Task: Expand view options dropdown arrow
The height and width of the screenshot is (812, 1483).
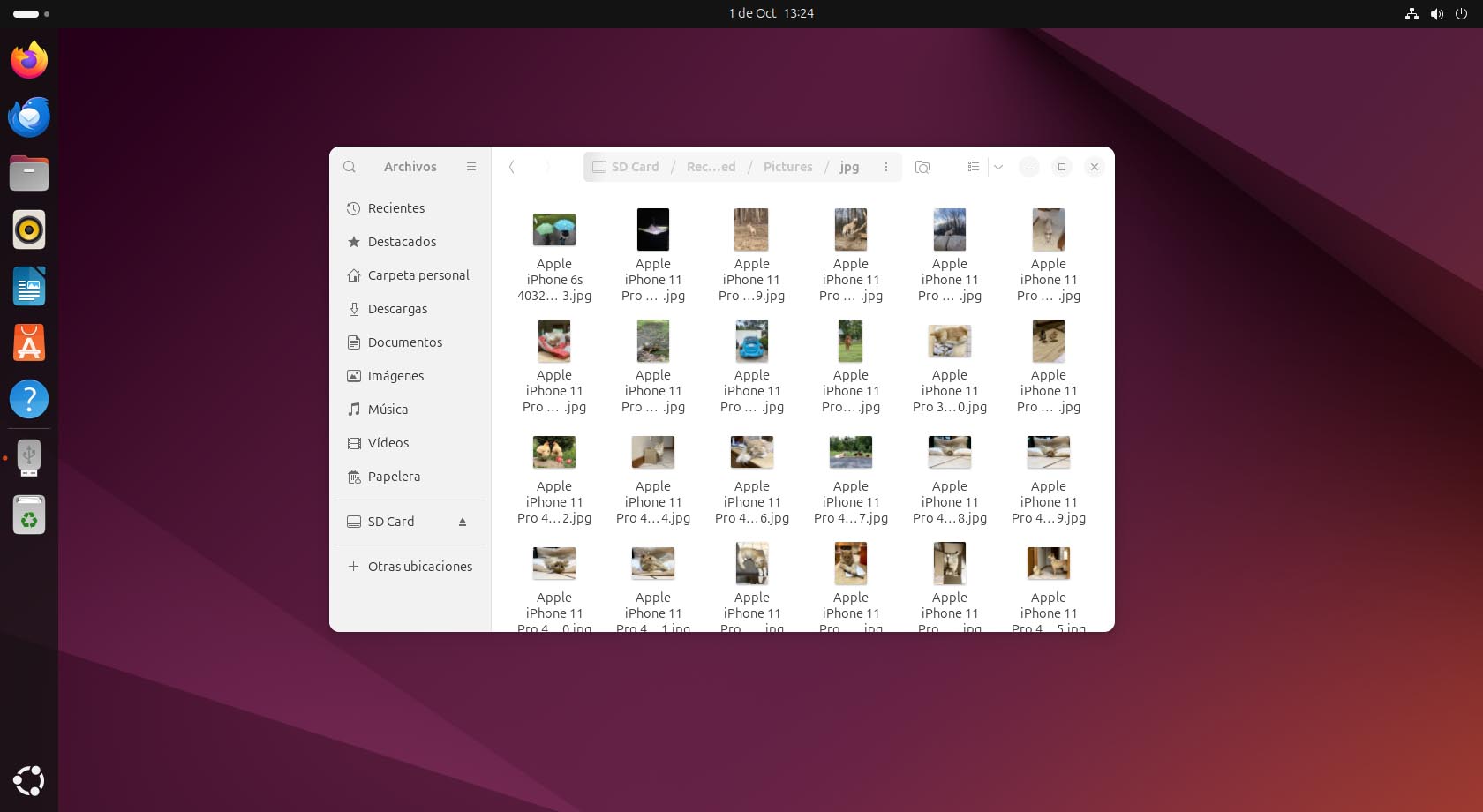Action: (998, 167)
